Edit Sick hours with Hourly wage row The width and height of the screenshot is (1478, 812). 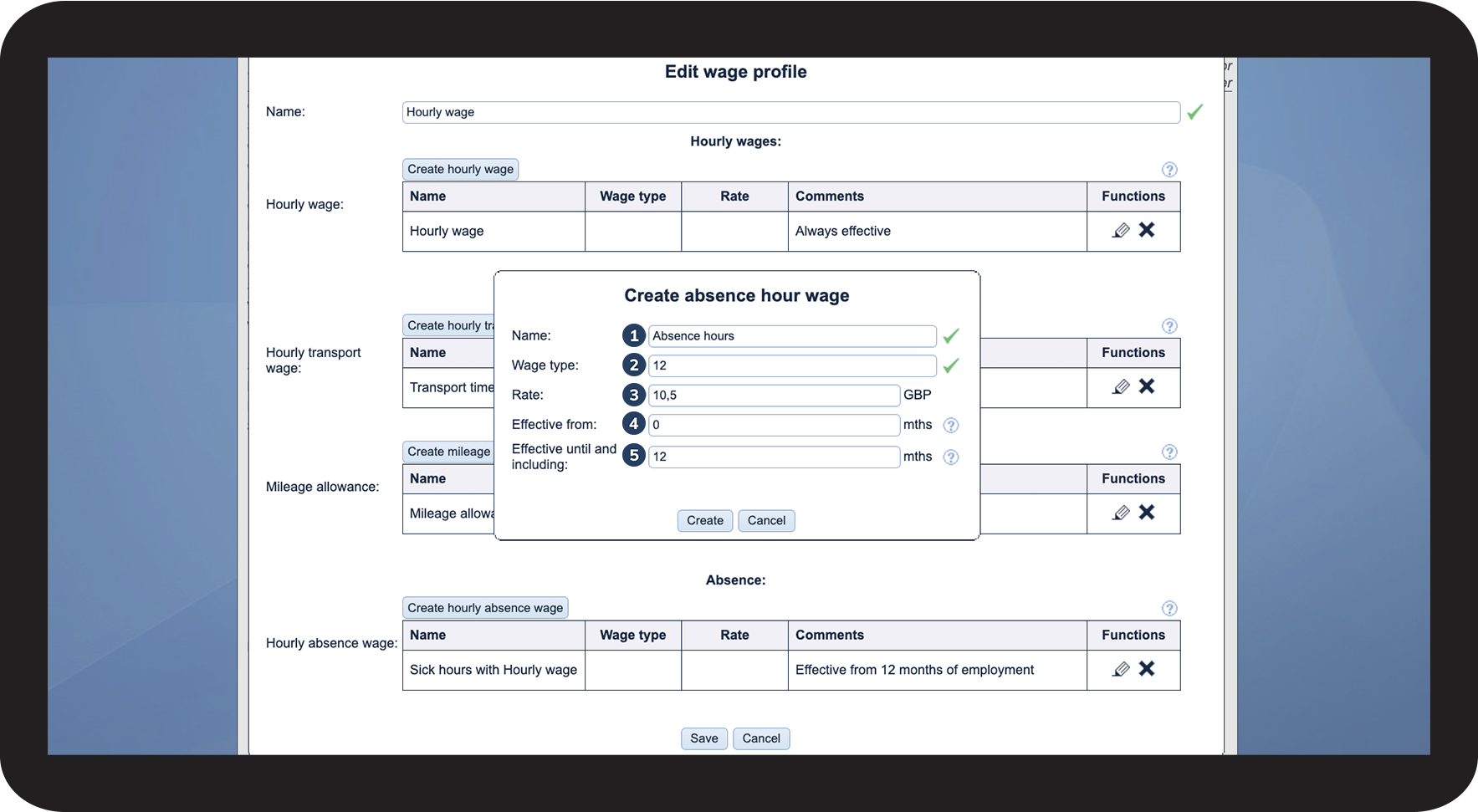(x=1121, y=670)
